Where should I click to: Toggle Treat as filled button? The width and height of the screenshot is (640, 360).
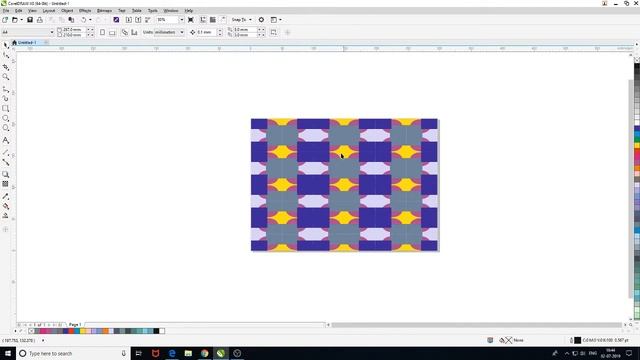pos(273,32)
